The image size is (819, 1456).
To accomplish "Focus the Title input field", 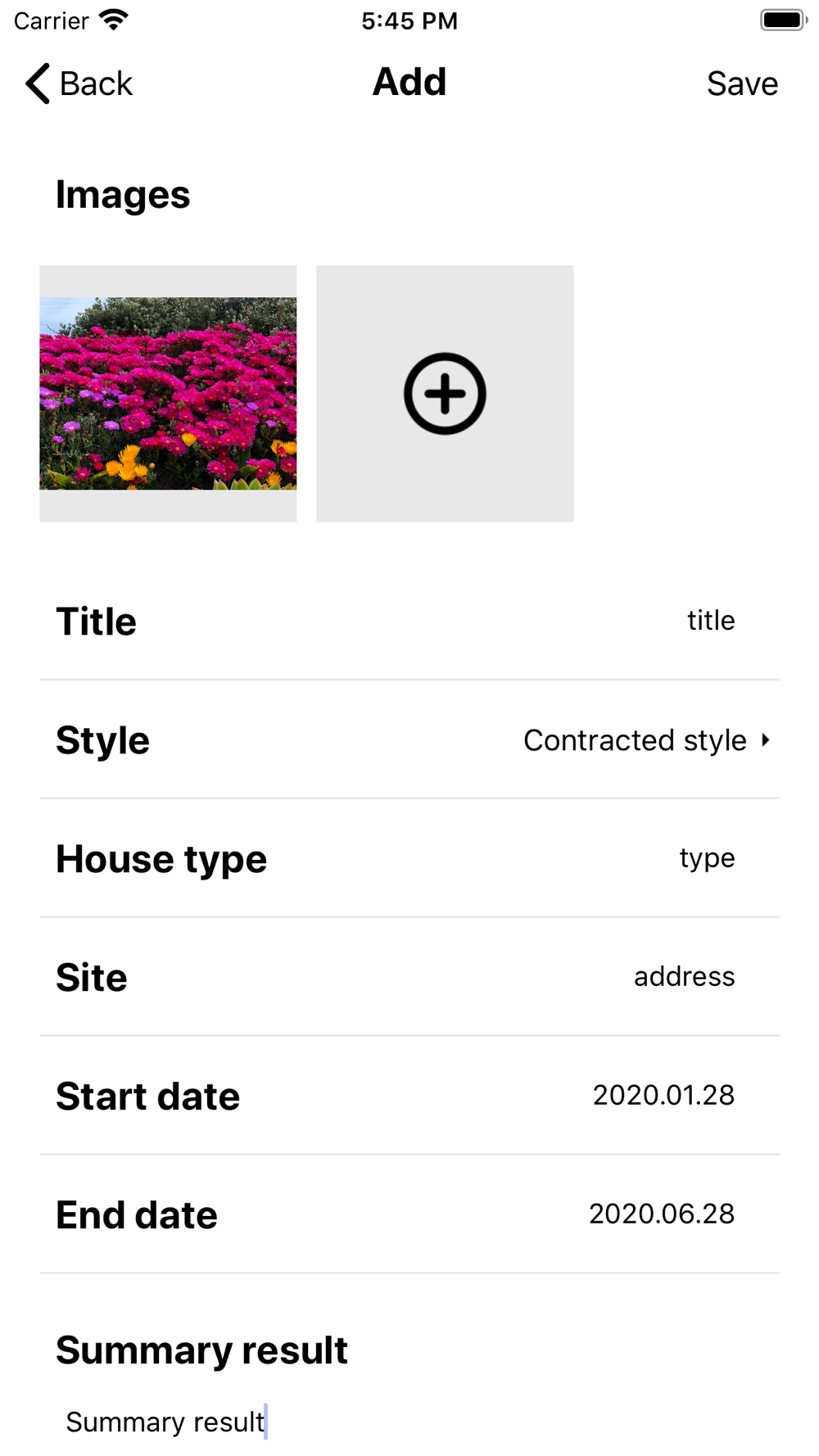I will 711,621.
